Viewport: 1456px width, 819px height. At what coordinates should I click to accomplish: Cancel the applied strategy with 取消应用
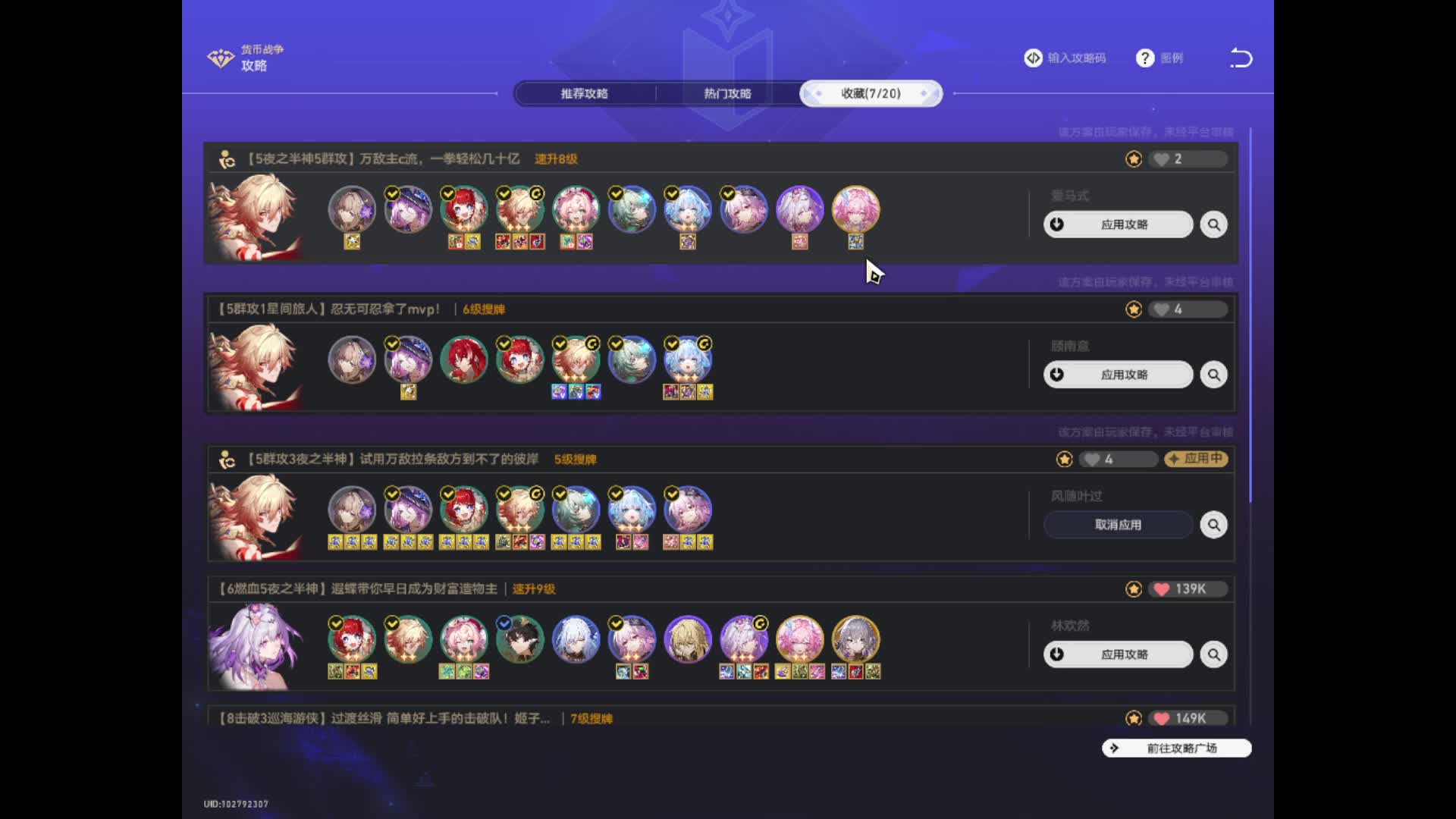tap(1118, 525)
